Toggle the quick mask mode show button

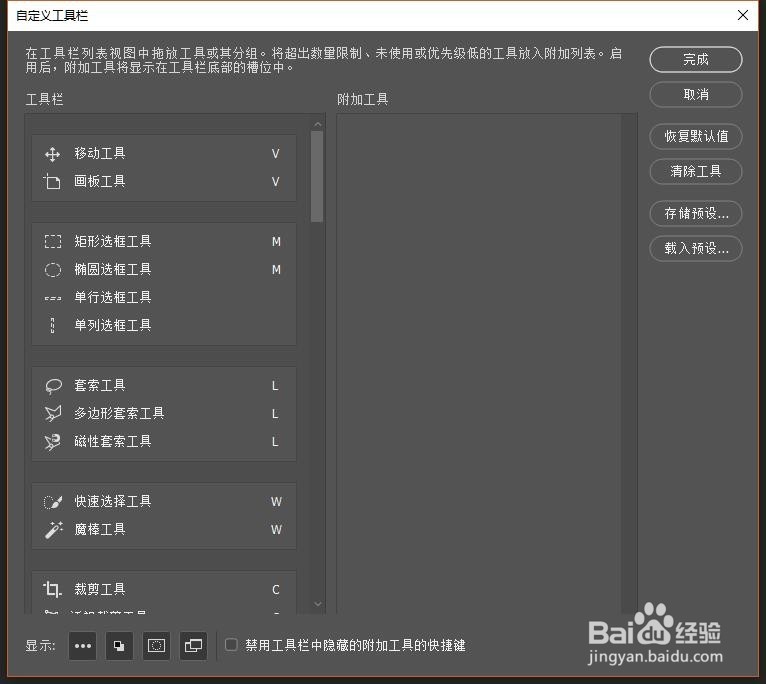click(x=156, y=646)
